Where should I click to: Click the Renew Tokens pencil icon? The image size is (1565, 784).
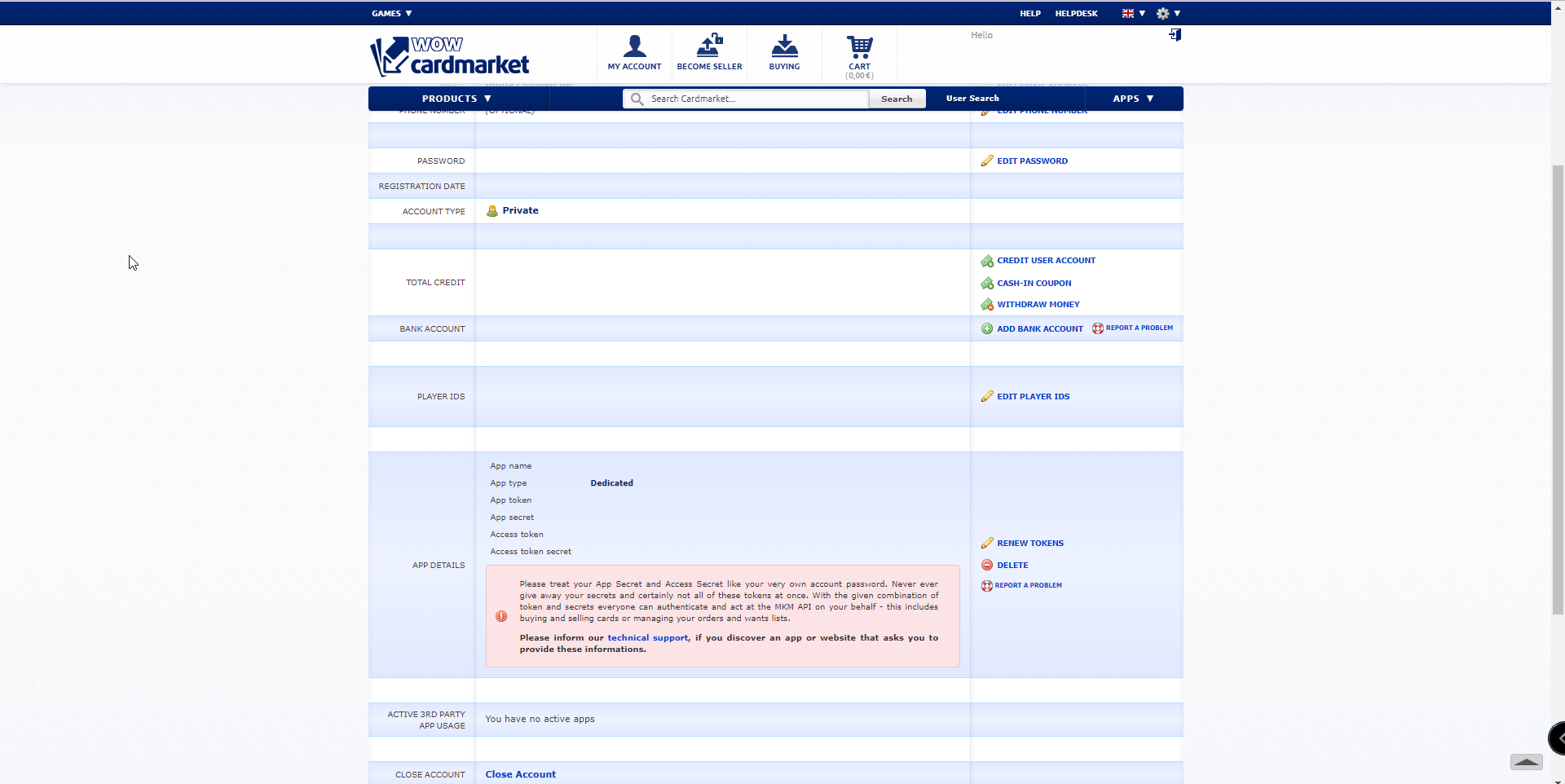(987, 544)
